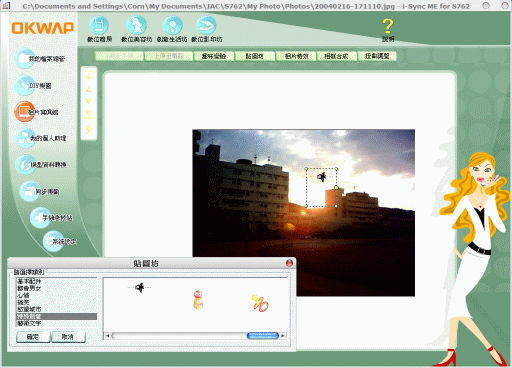Image resolution: width=512 pixels, height=368 pixels.
Task: Open the DIY sidebar item
Action: (x=24, y=85)
